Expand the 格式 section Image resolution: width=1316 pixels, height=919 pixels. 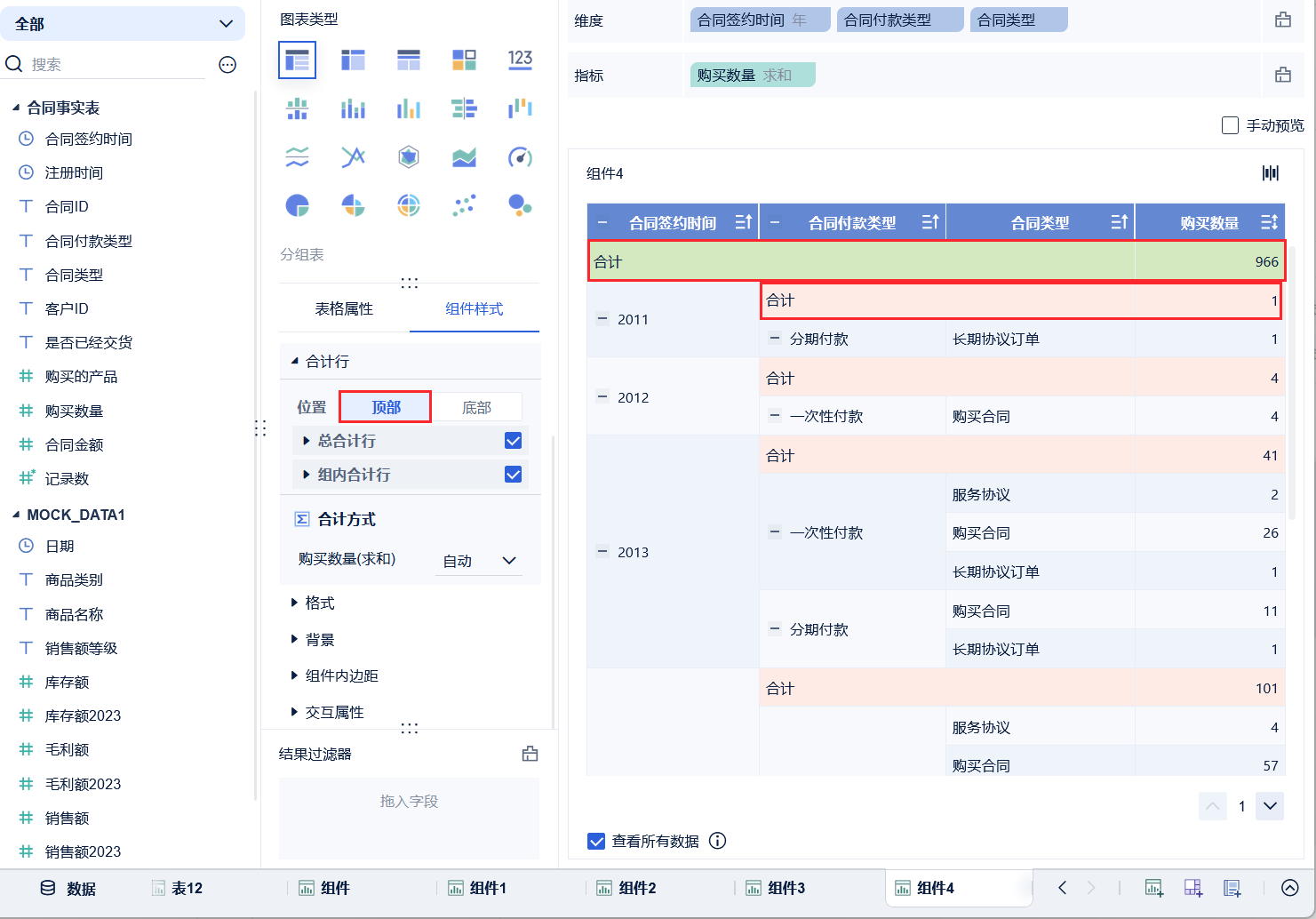click(x=295, y=603)
